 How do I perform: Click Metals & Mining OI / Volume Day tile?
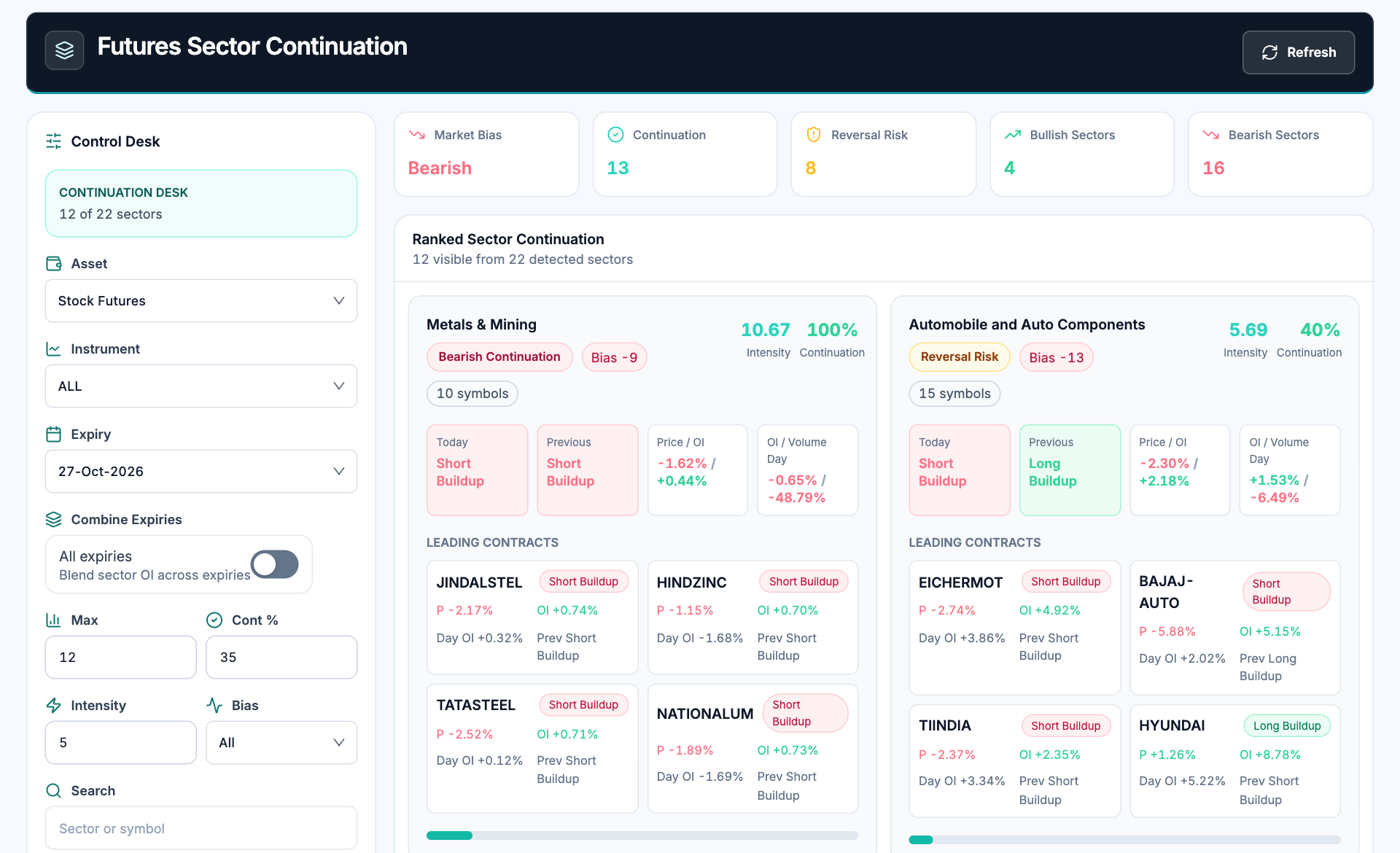pos(808,470)
